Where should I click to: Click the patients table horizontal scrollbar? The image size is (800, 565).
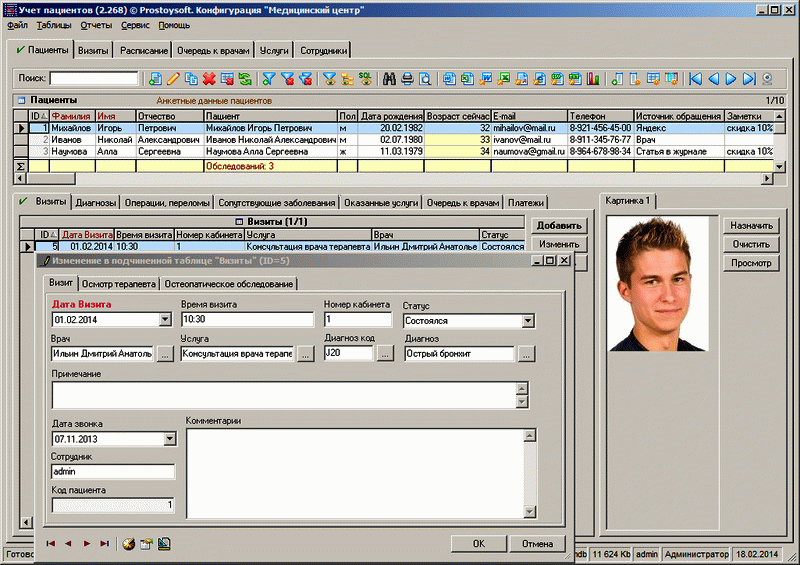click(400, 179)
